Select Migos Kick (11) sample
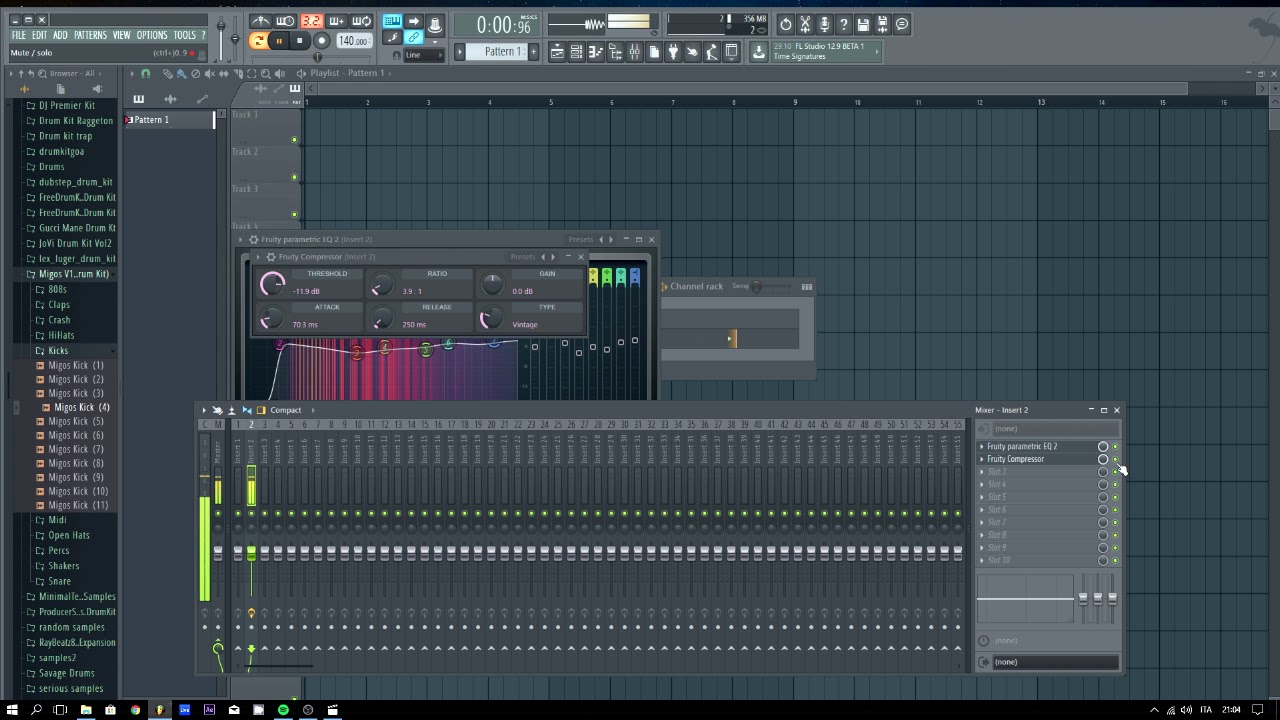This screenshot has width=1280, height=720. click(x=77, y=505)
